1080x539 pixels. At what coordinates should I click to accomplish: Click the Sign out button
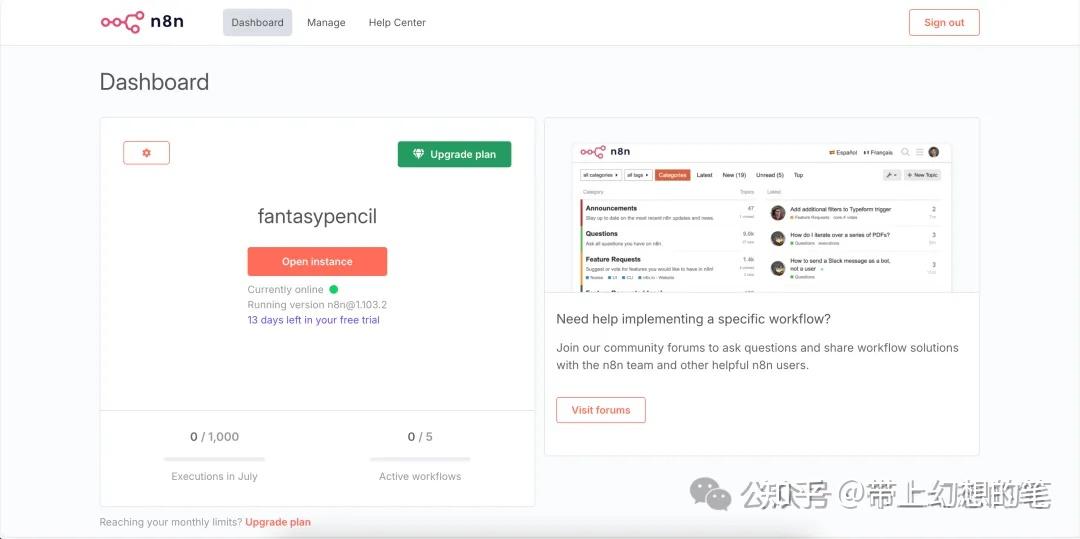point(944,23)
